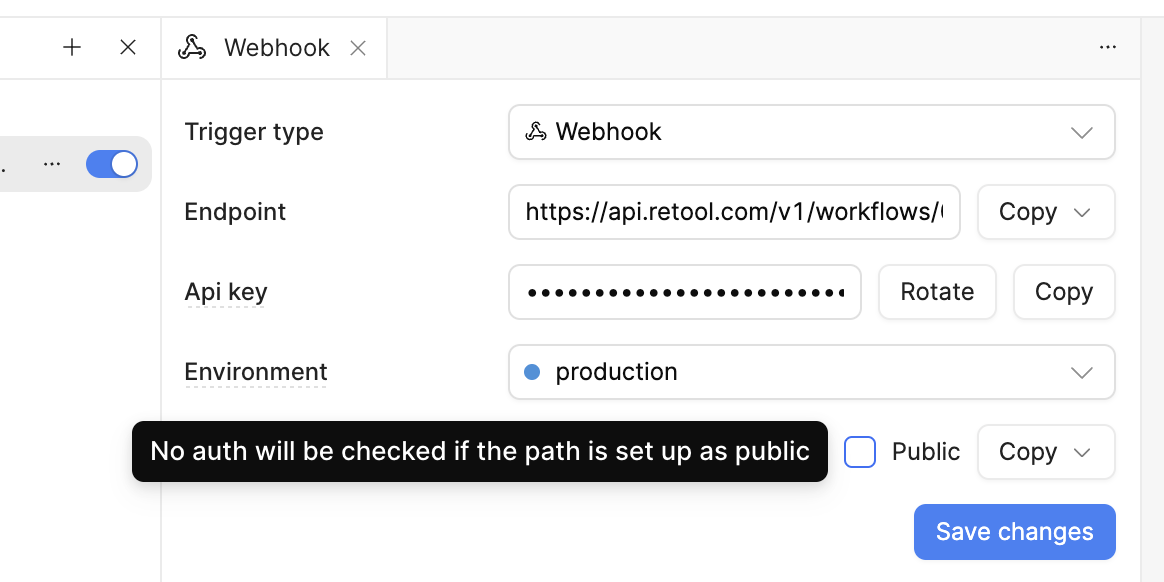Click webhook icon inside Trigger type field
The image size is (1164, 582).
pos(535,131)
